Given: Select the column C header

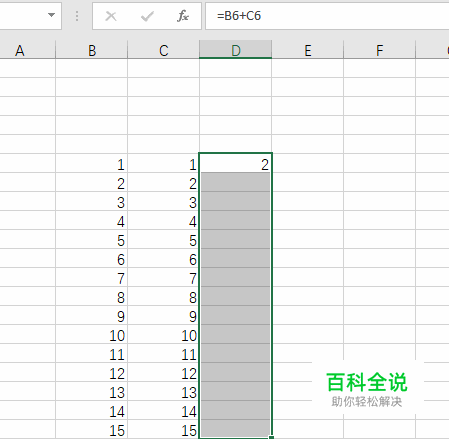Looking at the screenshot, I should (x=164, y=50).
